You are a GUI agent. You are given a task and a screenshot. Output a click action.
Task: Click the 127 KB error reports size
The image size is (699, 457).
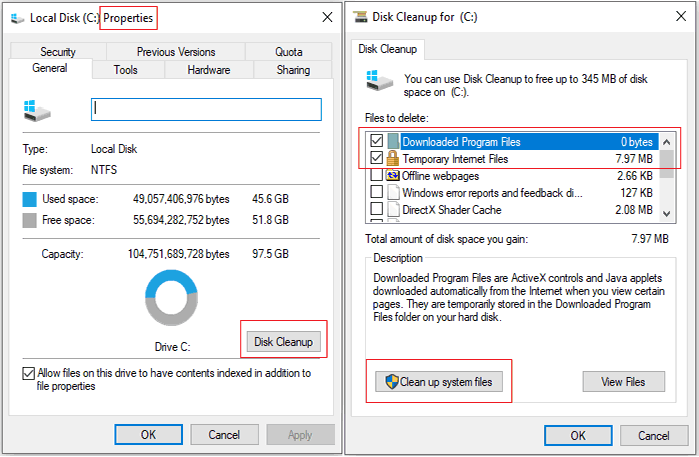637,193
